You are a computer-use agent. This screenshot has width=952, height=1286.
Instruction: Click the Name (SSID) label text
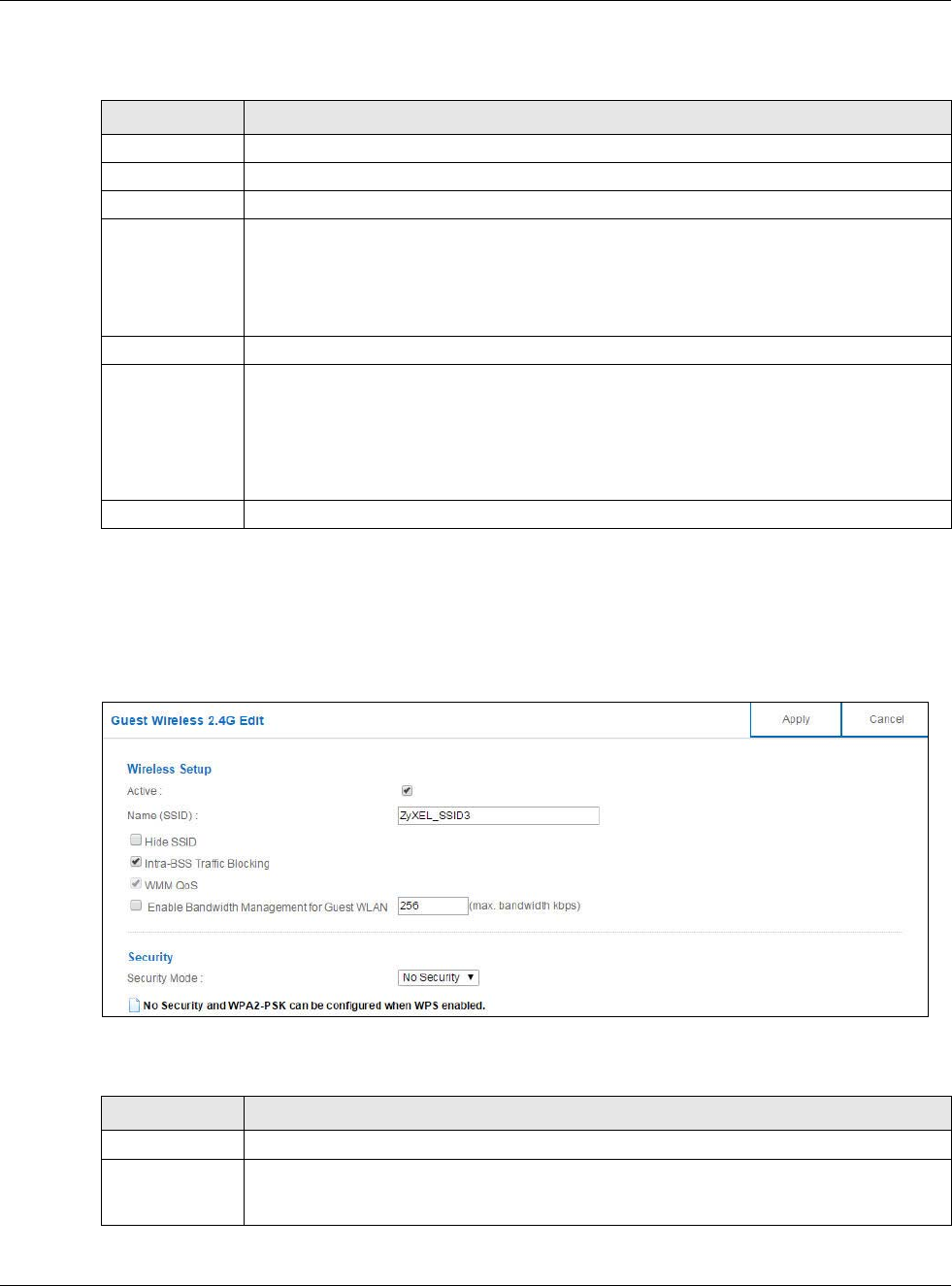[x=162, y=815]
